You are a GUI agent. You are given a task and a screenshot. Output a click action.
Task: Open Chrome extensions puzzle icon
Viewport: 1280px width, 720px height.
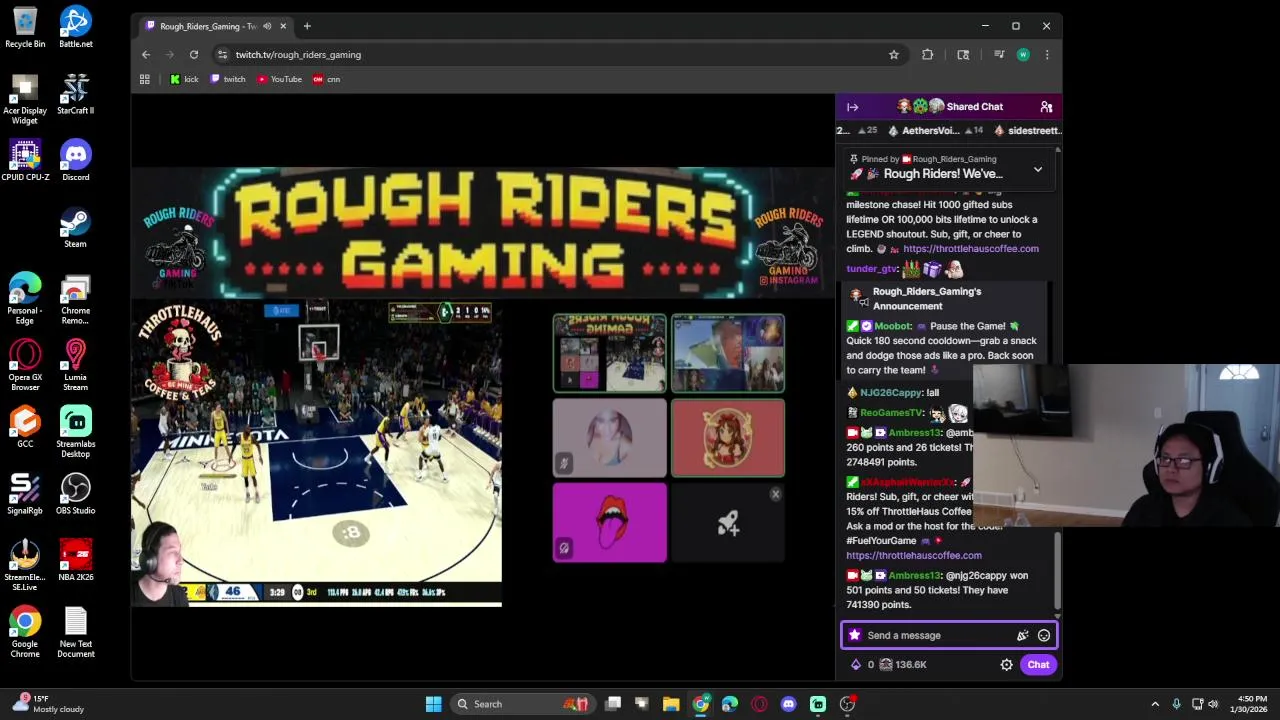pos(927,55)
